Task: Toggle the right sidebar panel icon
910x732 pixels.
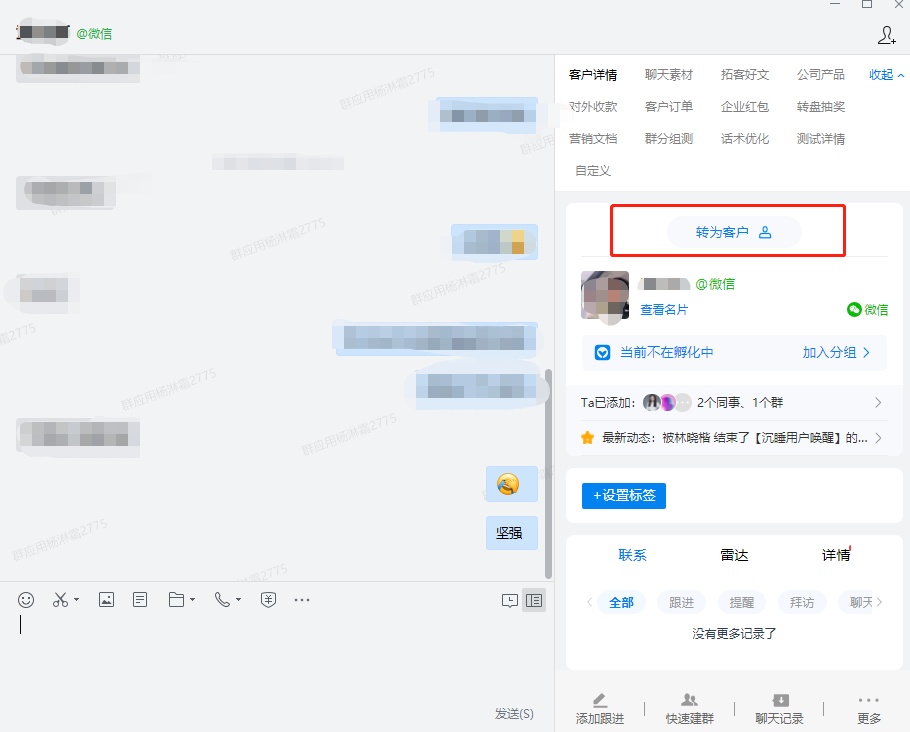Action: click(x=535, y=600)
